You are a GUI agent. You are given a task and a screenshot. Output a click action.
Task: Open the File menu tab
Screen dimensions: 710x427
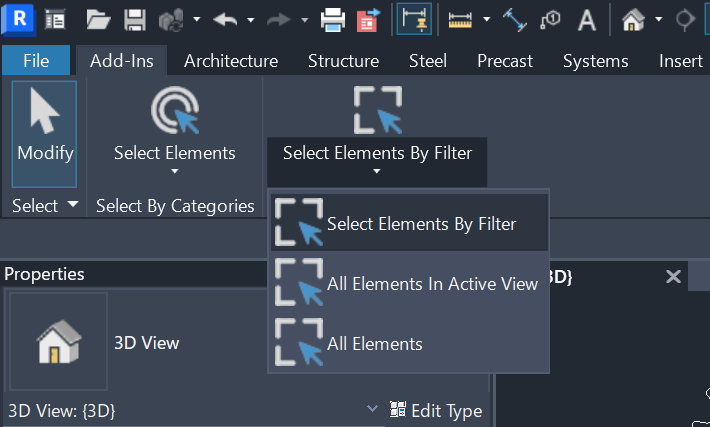tap(36, 61)
